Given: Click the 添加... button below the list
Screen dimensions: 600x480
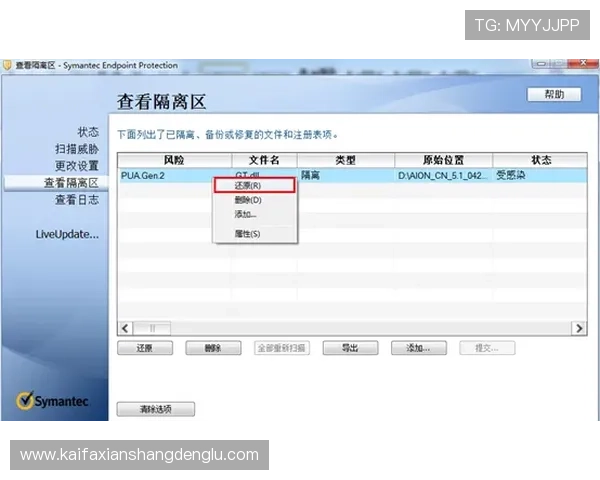Looking at the screenshot, I should [419, 348].
